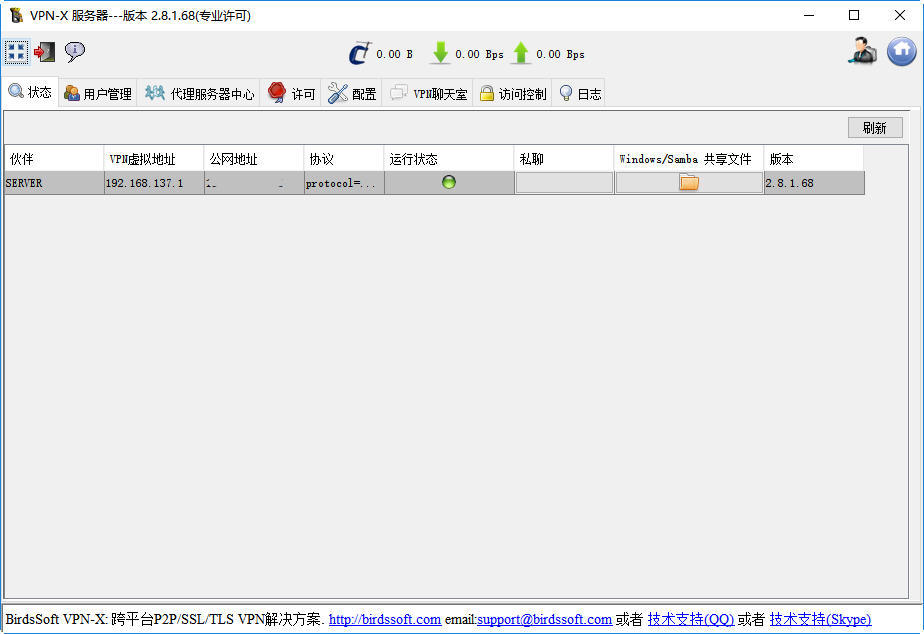Viewport: 924px width, 634px height.
Task: Click the VPN虚拟地址 column header
Action: pos(154,158)
